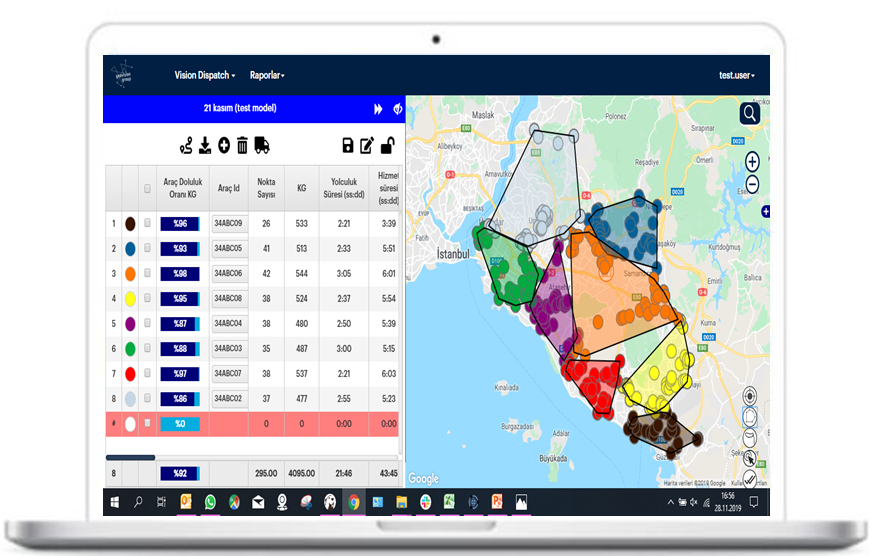Open the route planning icon in toolbar
This screenshot has height=556, width=873.
click(x=186, y=145)
